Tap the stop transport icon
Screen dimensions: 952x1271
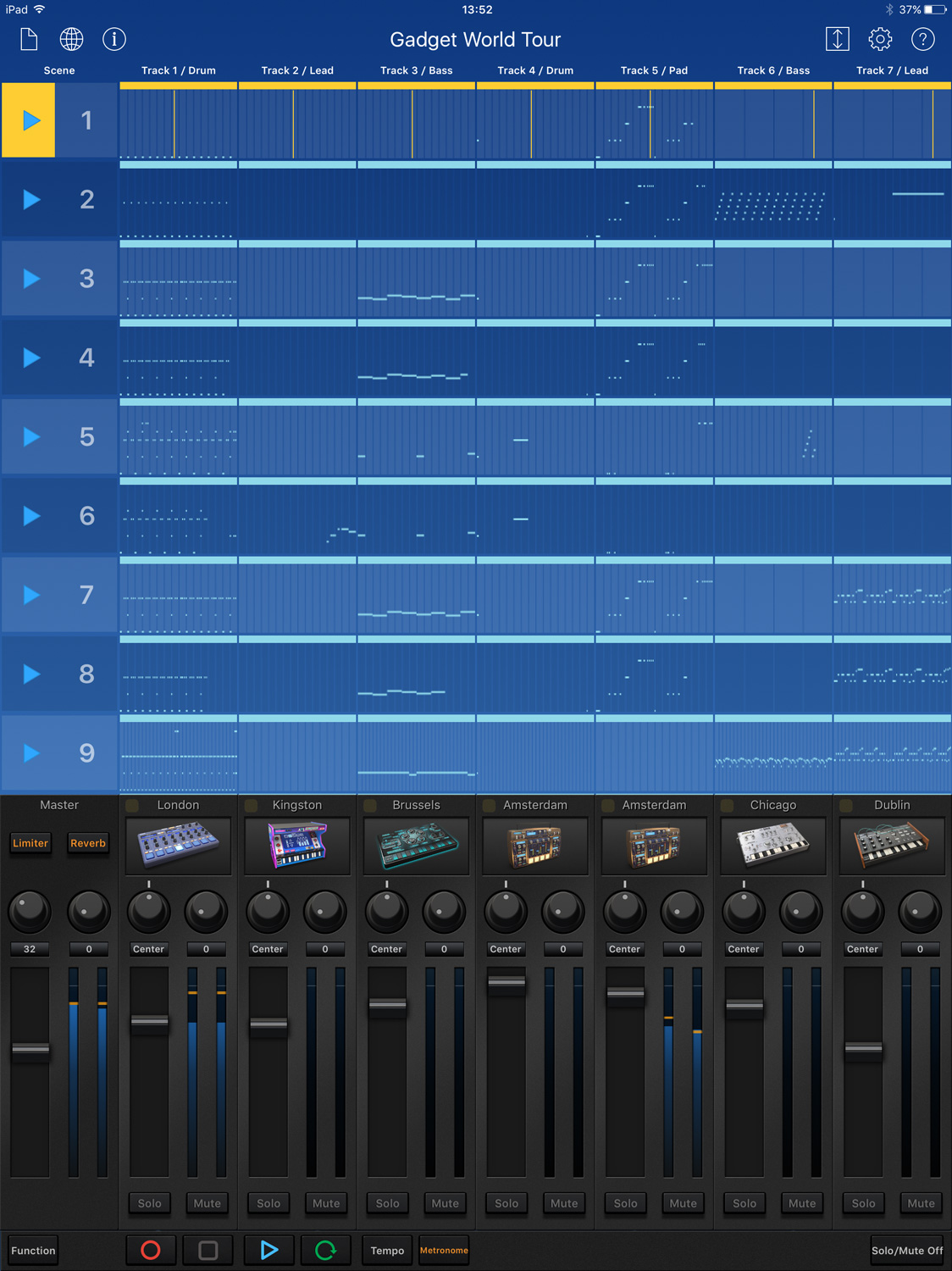208,1250
